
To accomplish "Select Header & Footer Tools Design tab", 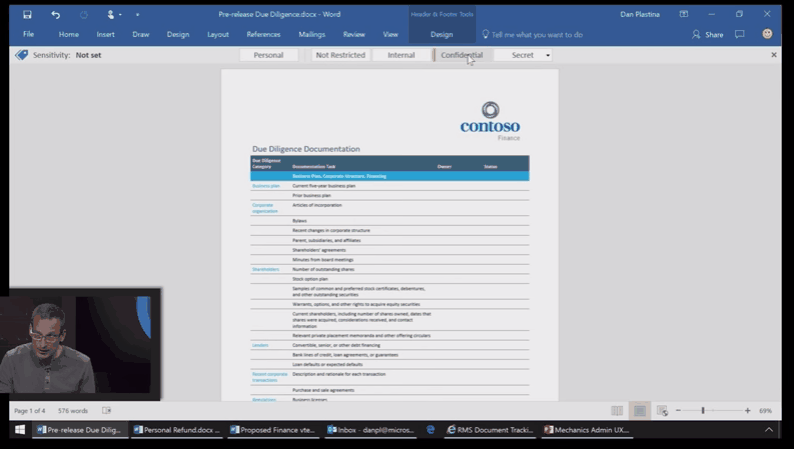I will click(442, 34).
